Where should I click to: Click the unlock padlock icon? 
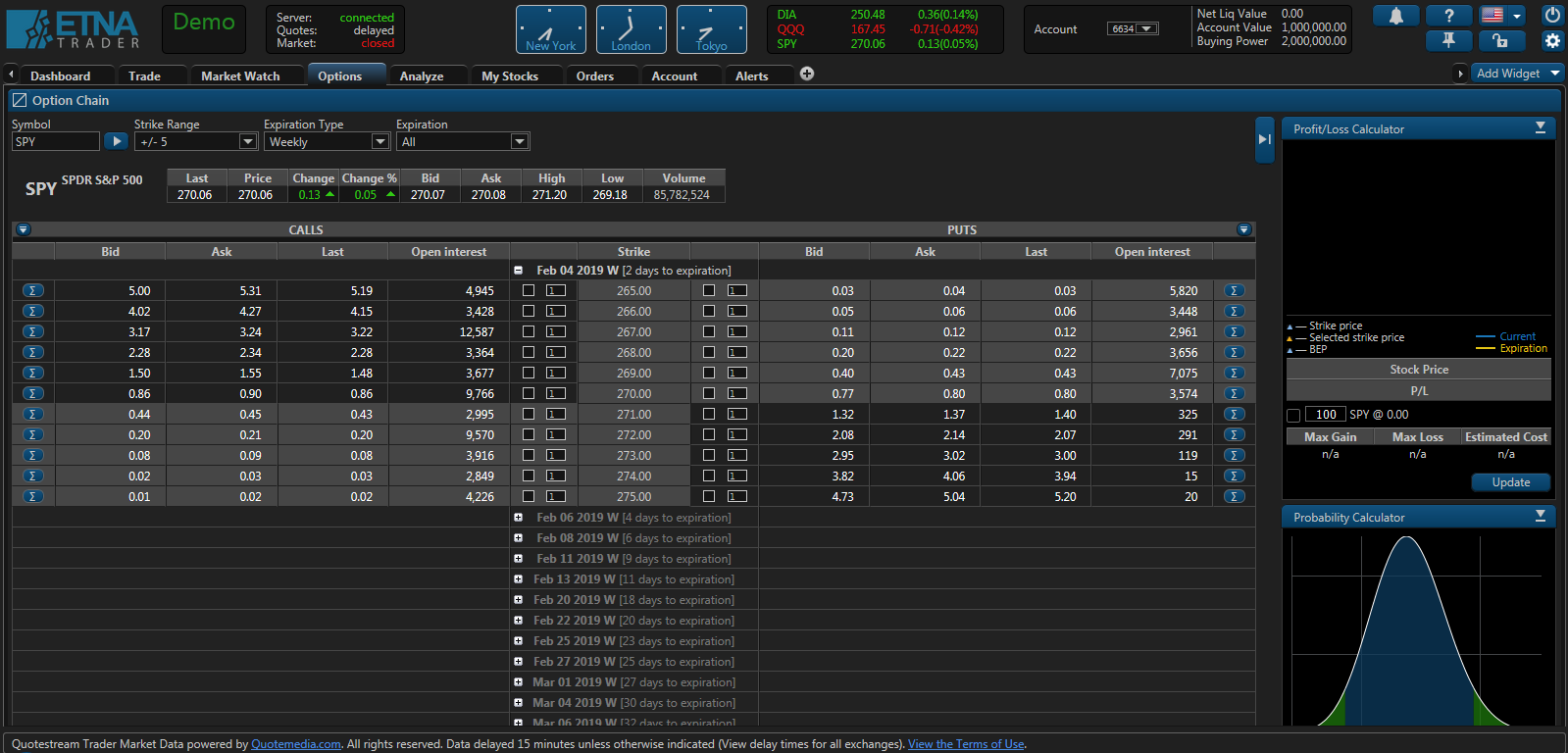point(1501,40)
